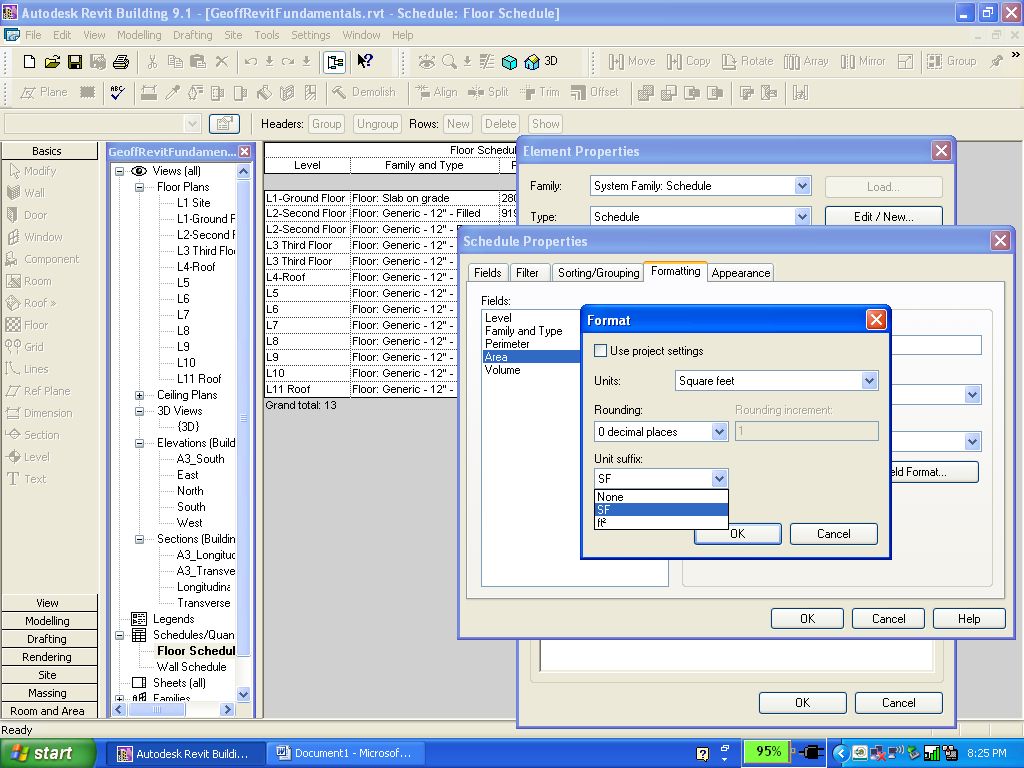The width and height of the screenshot is (1024, 768).
Task: Click the Open folder toolbar icon
Action: coord(52,61)
